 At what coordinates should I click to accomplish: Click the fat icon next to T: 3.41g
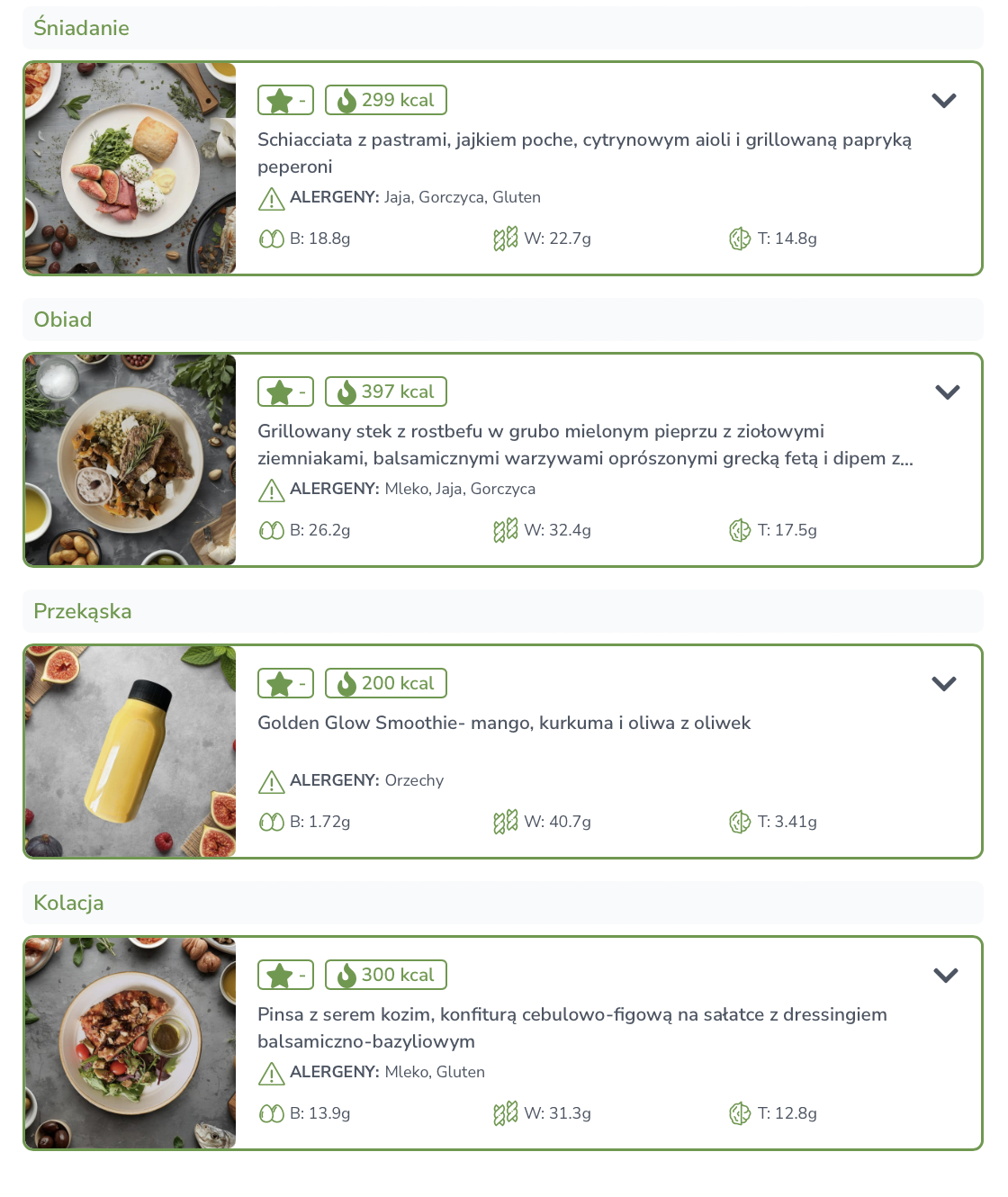[740, 822]
